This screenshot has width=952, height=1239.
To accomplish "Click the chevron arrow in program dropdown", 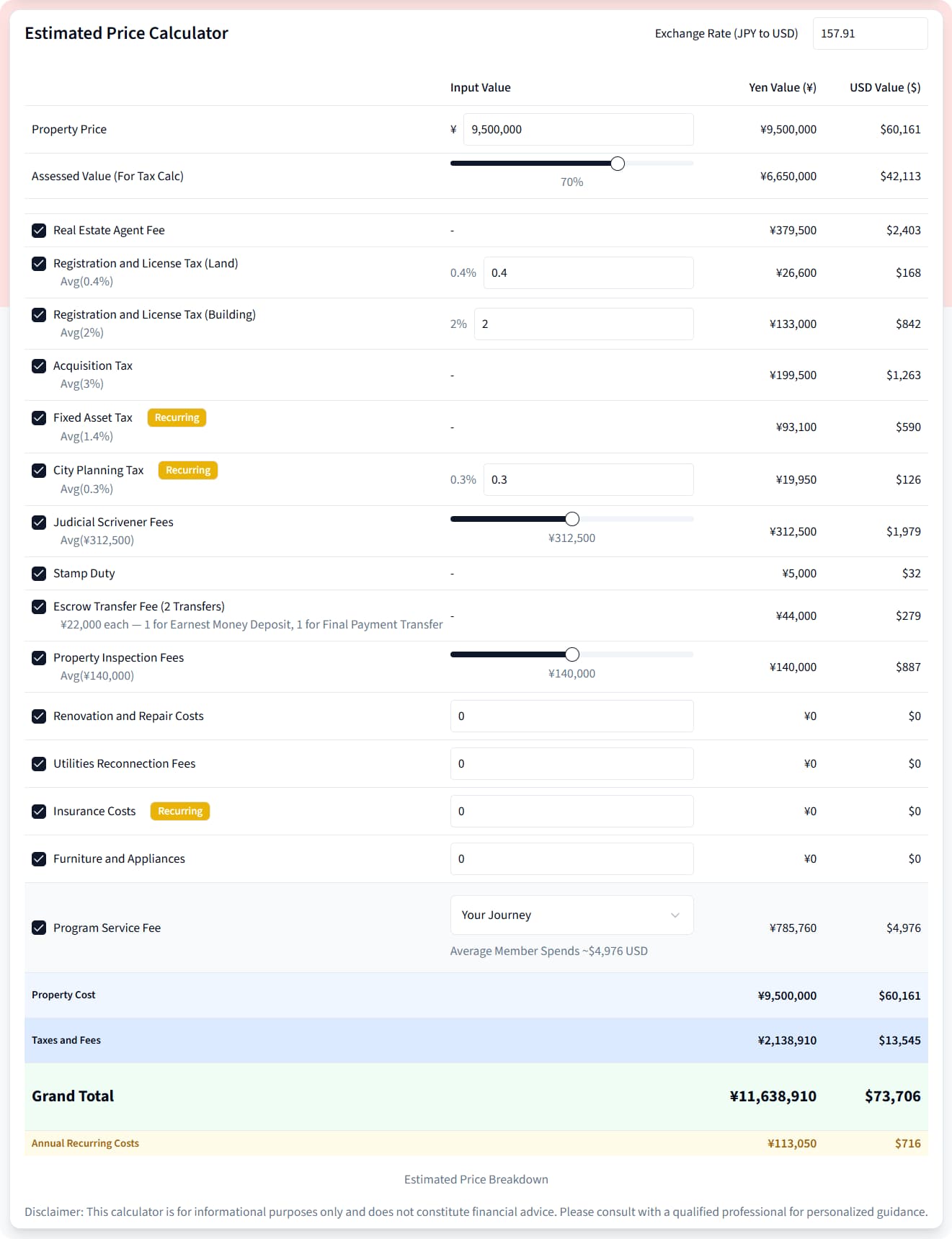I will tap(675, 915).
